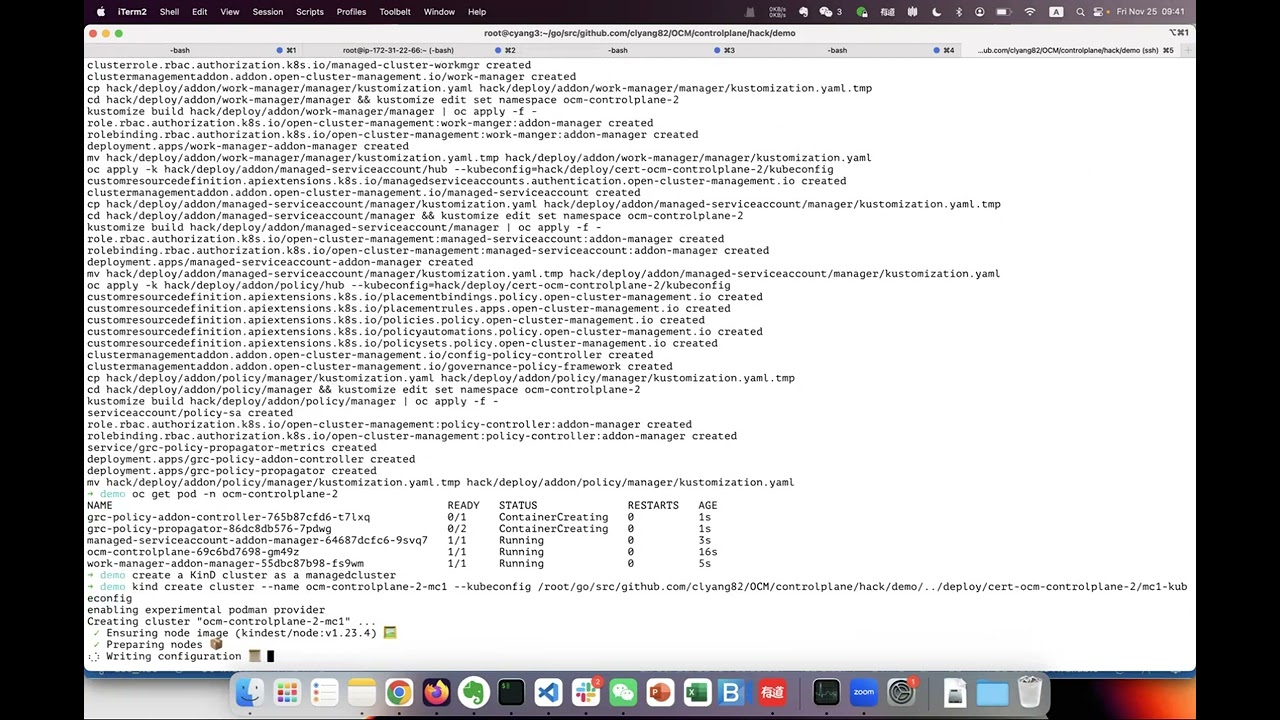Open the Help menu
Viewport: 1280px width, 720px height.
coord(477,12)
